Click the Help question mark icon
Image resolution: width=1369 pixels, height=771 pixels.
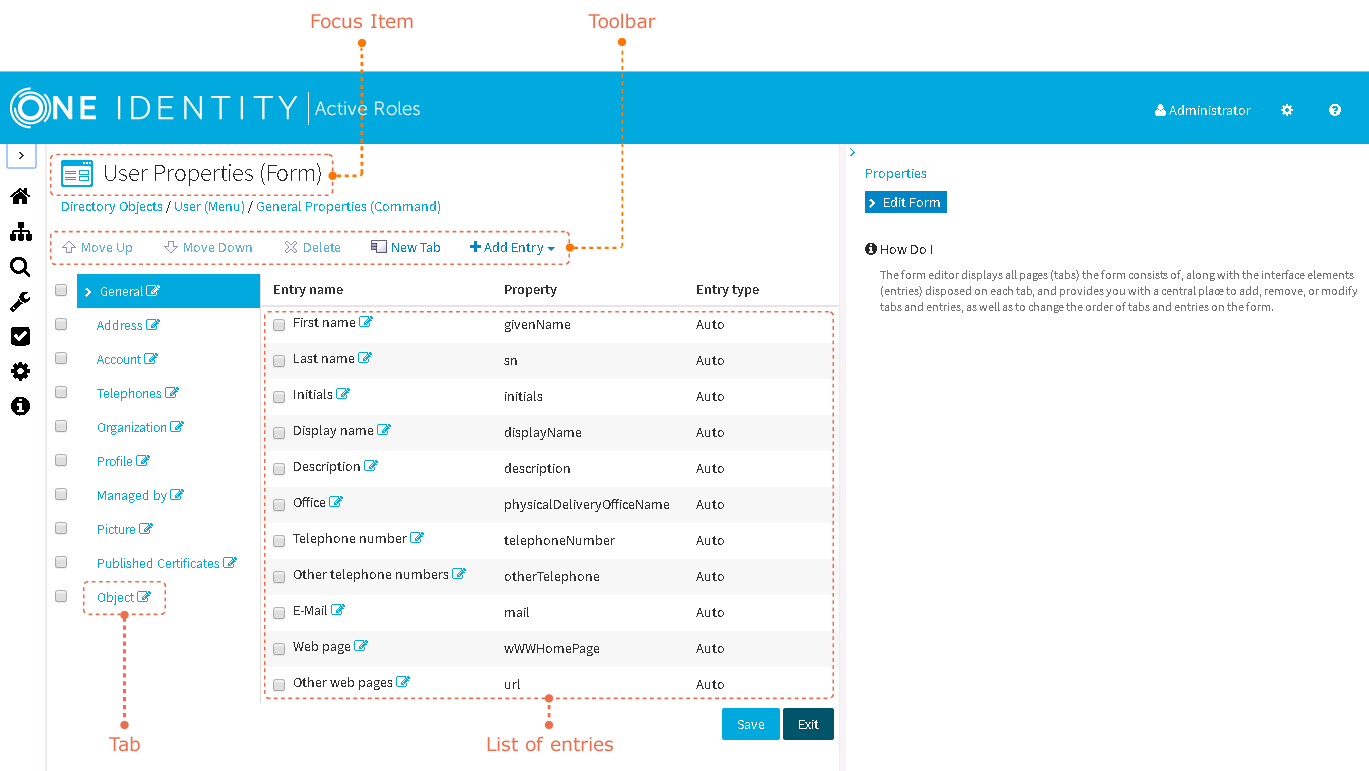1335,111
